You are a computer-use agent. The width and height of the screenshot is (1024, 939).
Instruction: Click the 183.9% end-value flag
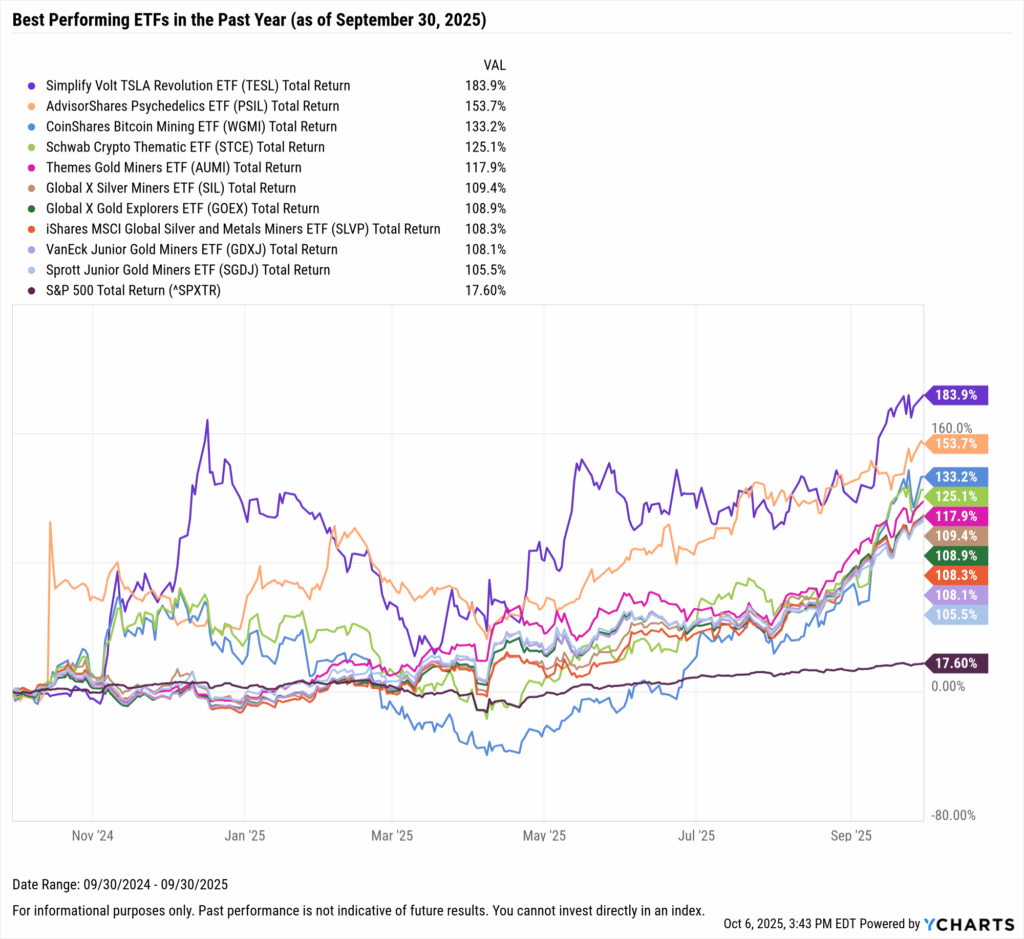957,395
